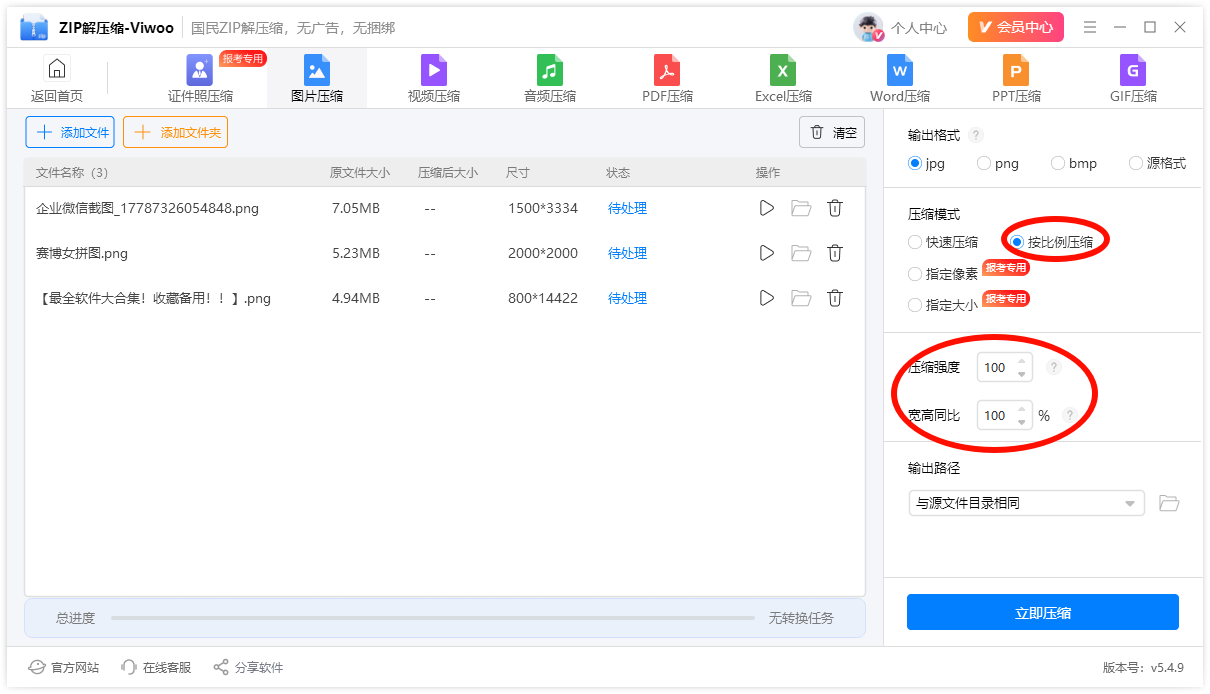
Task: Show help for 输出格式 question mark
Action: 976,135
